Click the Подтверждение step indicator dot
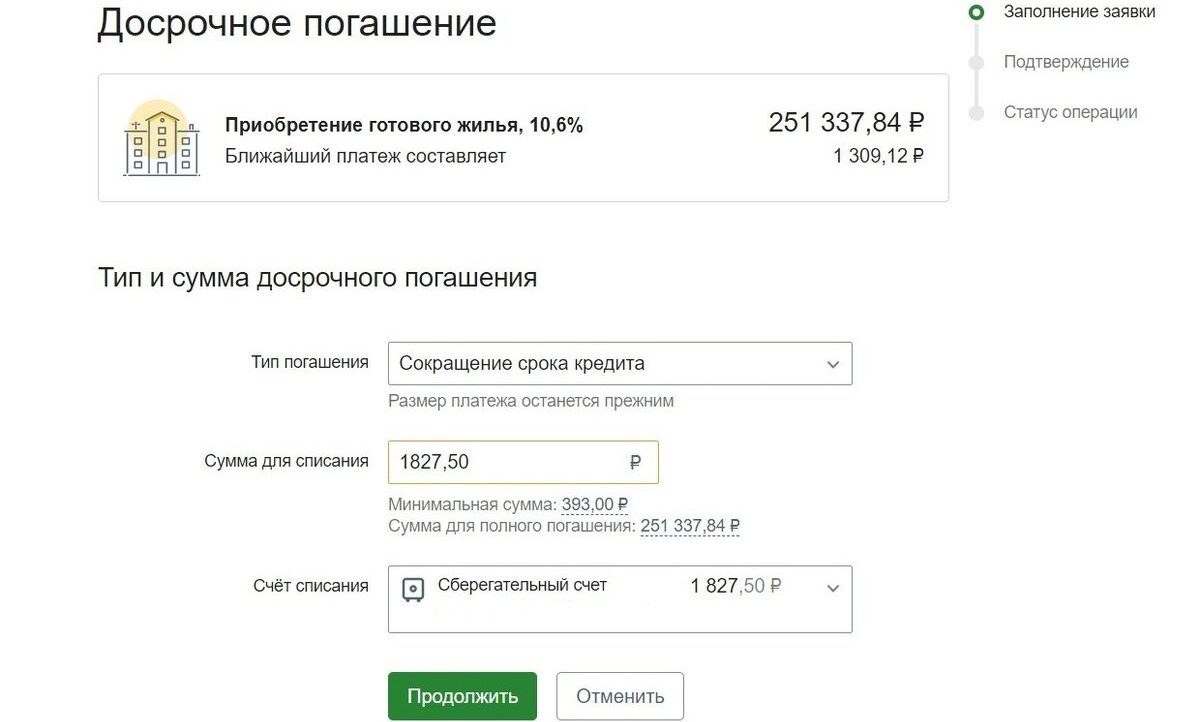Viewport: 1200px width, 722px height. (x=977, y=62)
